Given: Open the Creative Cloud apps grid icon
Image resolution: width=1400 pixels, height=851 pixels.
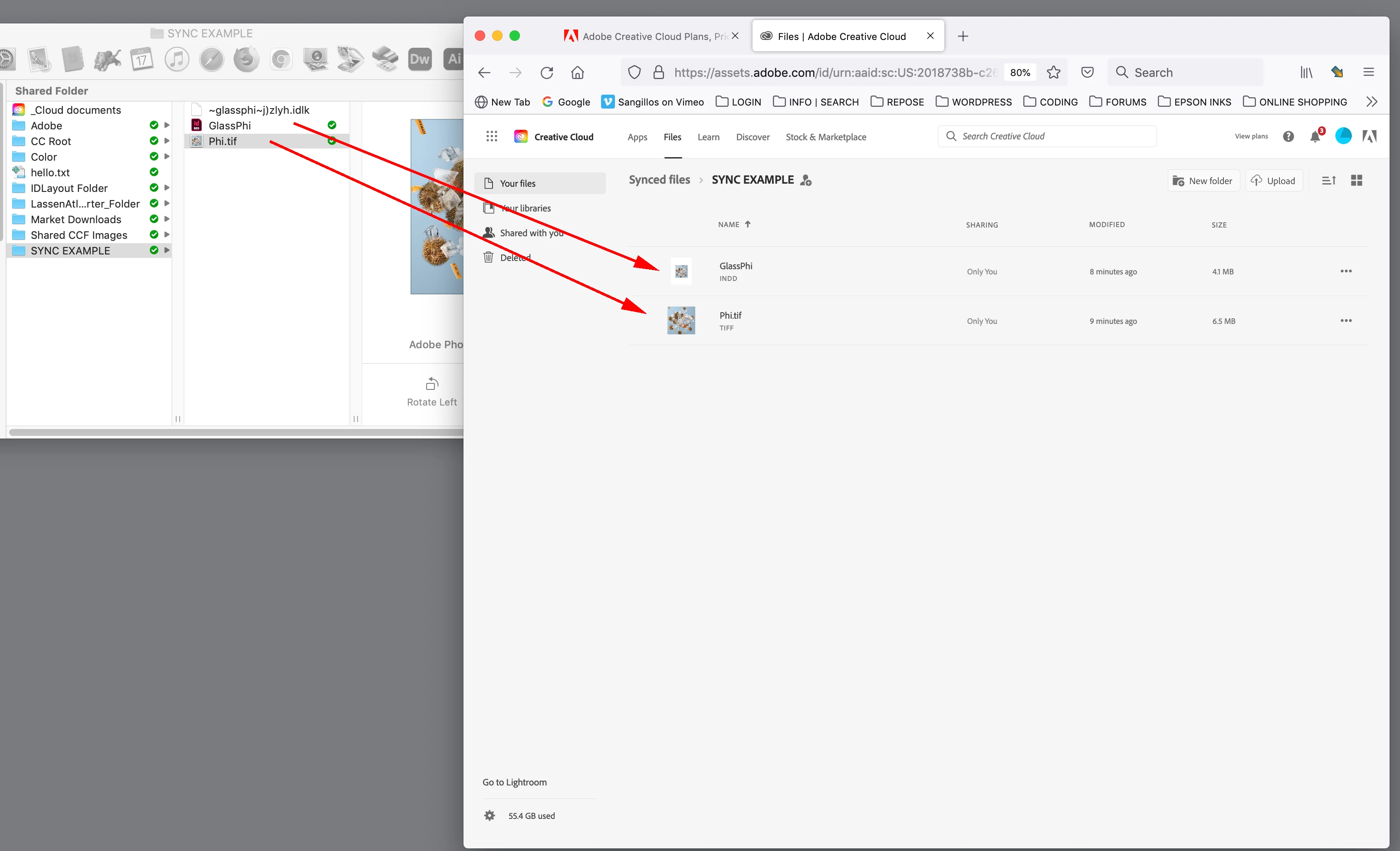Looking at the screenshot, I should tap(492, 136).
